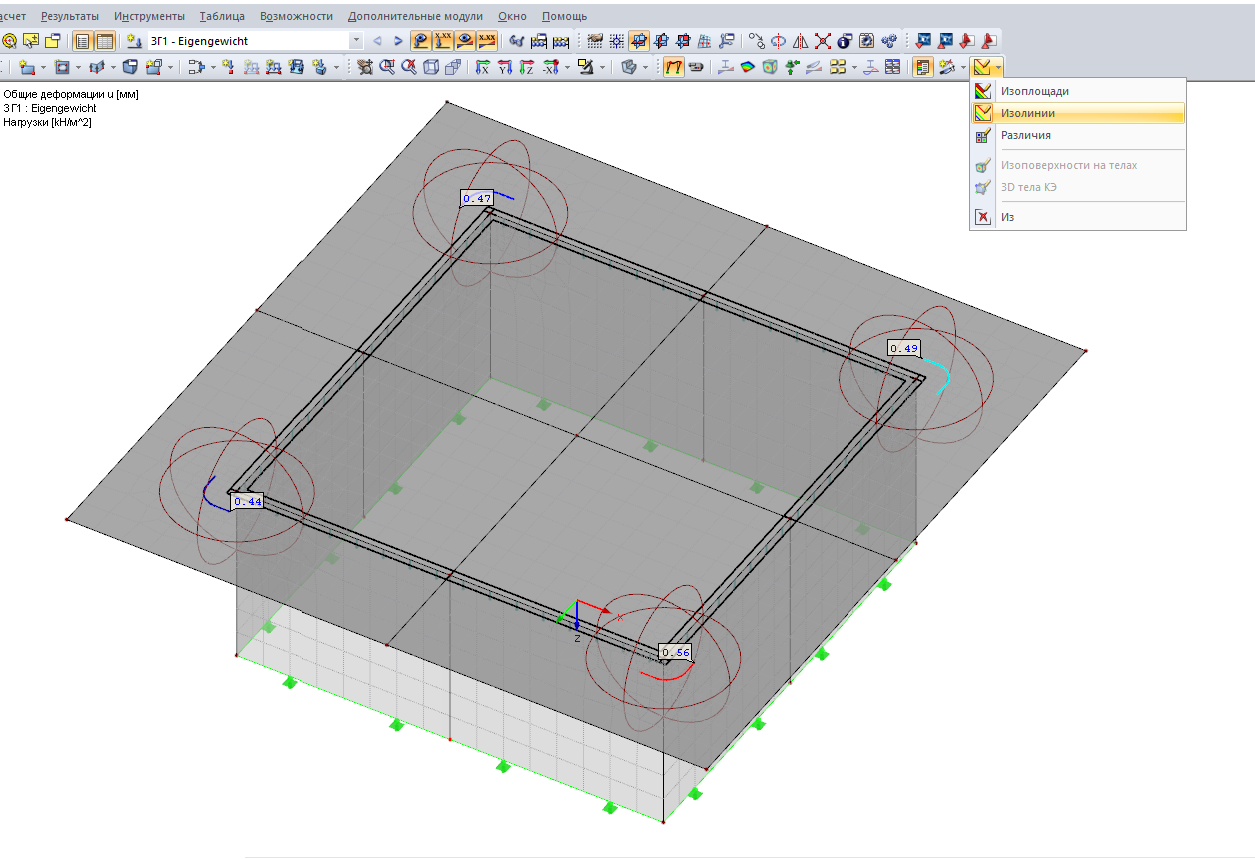1255x859 pixels.
Task: Click the deformation value label 0.56
Action: (x=676, y=652)
